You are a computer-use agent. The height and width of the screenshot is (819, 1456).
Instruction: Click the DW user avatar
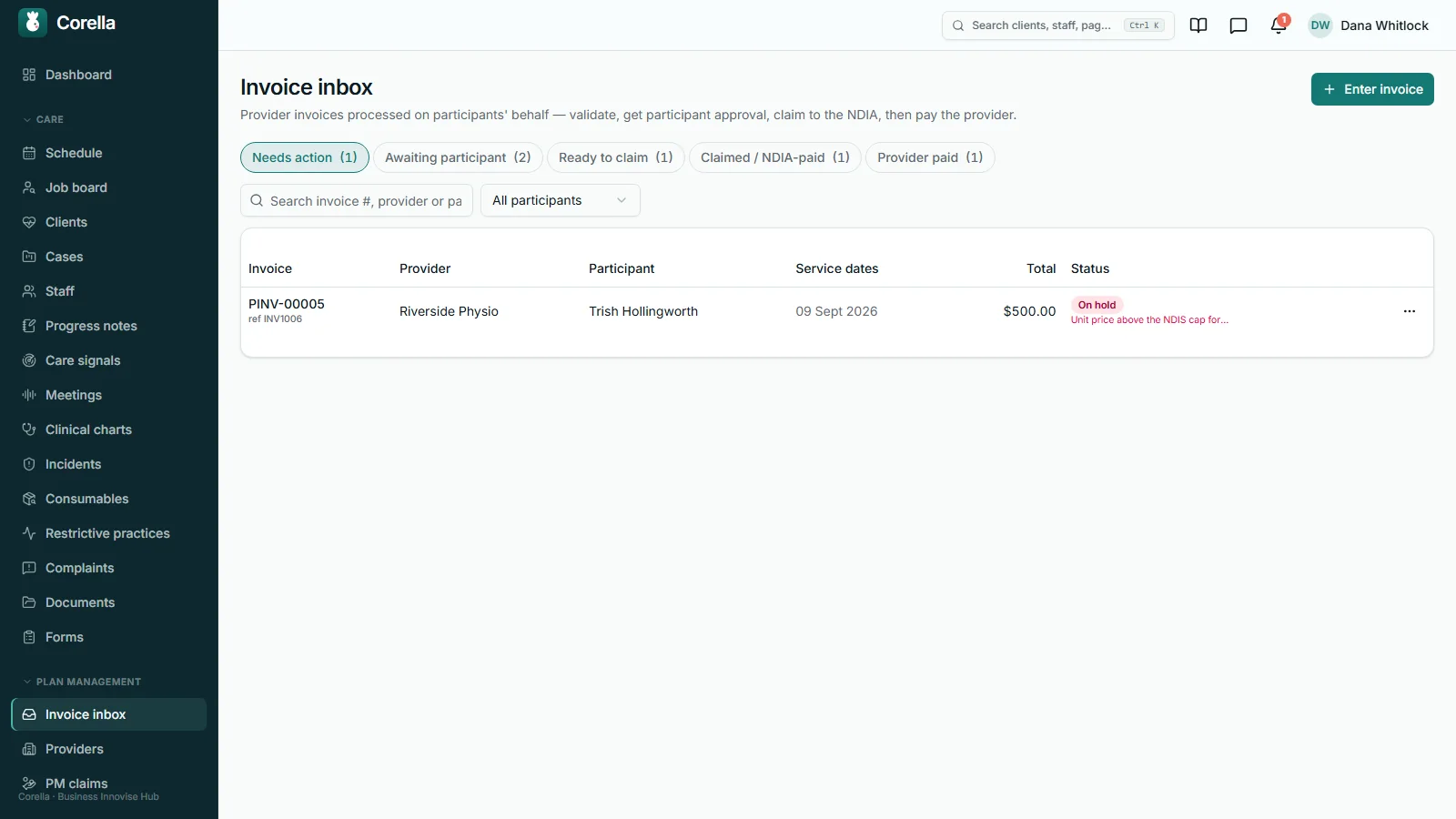coord(1320,25)
